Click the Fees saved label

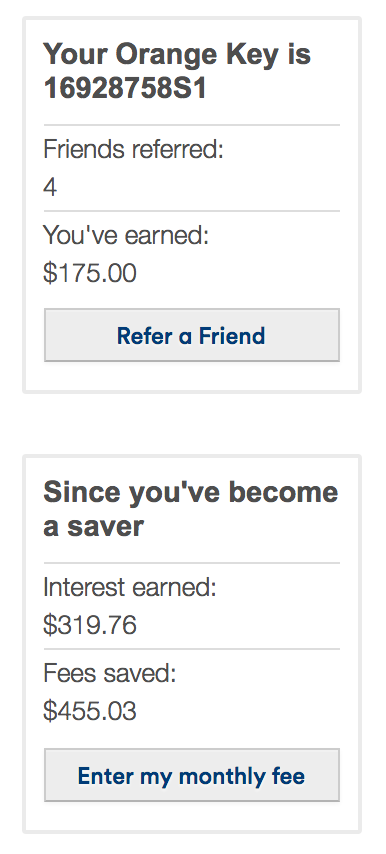coord(110,673)
